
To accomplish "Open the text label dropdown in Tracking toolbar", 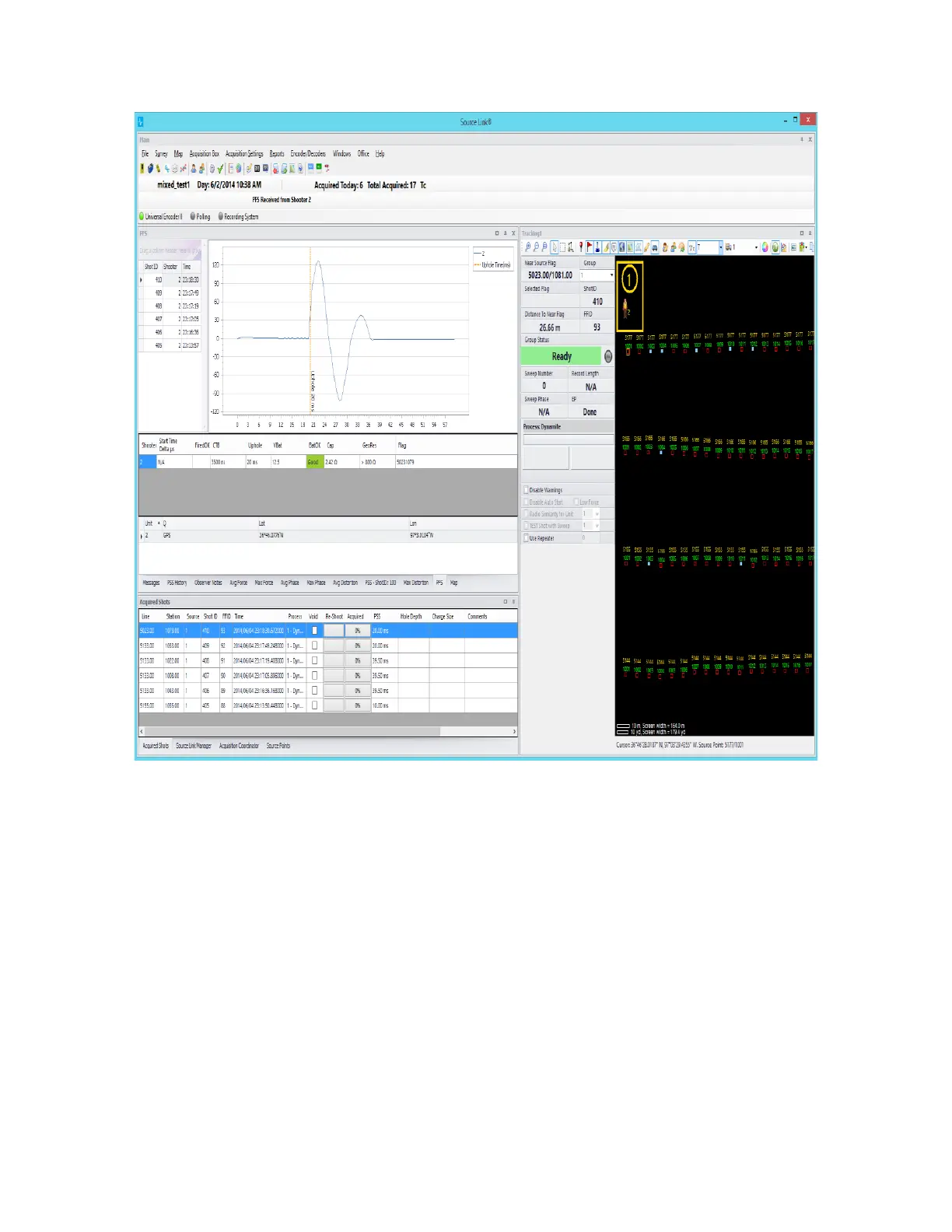I will [721, 247].
